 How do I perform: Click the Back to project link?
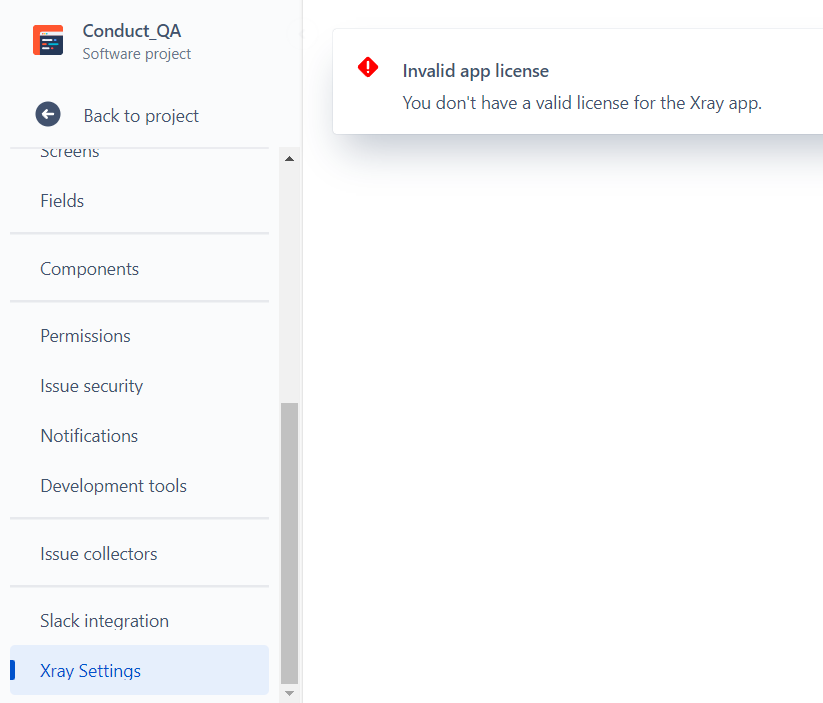pyautogui.click(x=140, y=114)
